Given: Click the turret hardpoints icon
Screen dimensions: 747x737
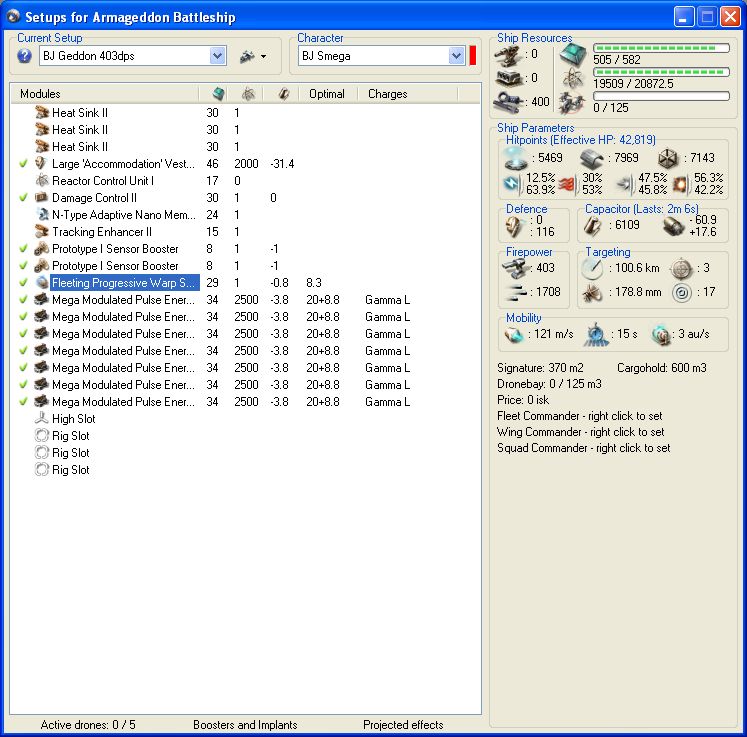Looking at the screenshot, I should point(507,55).
